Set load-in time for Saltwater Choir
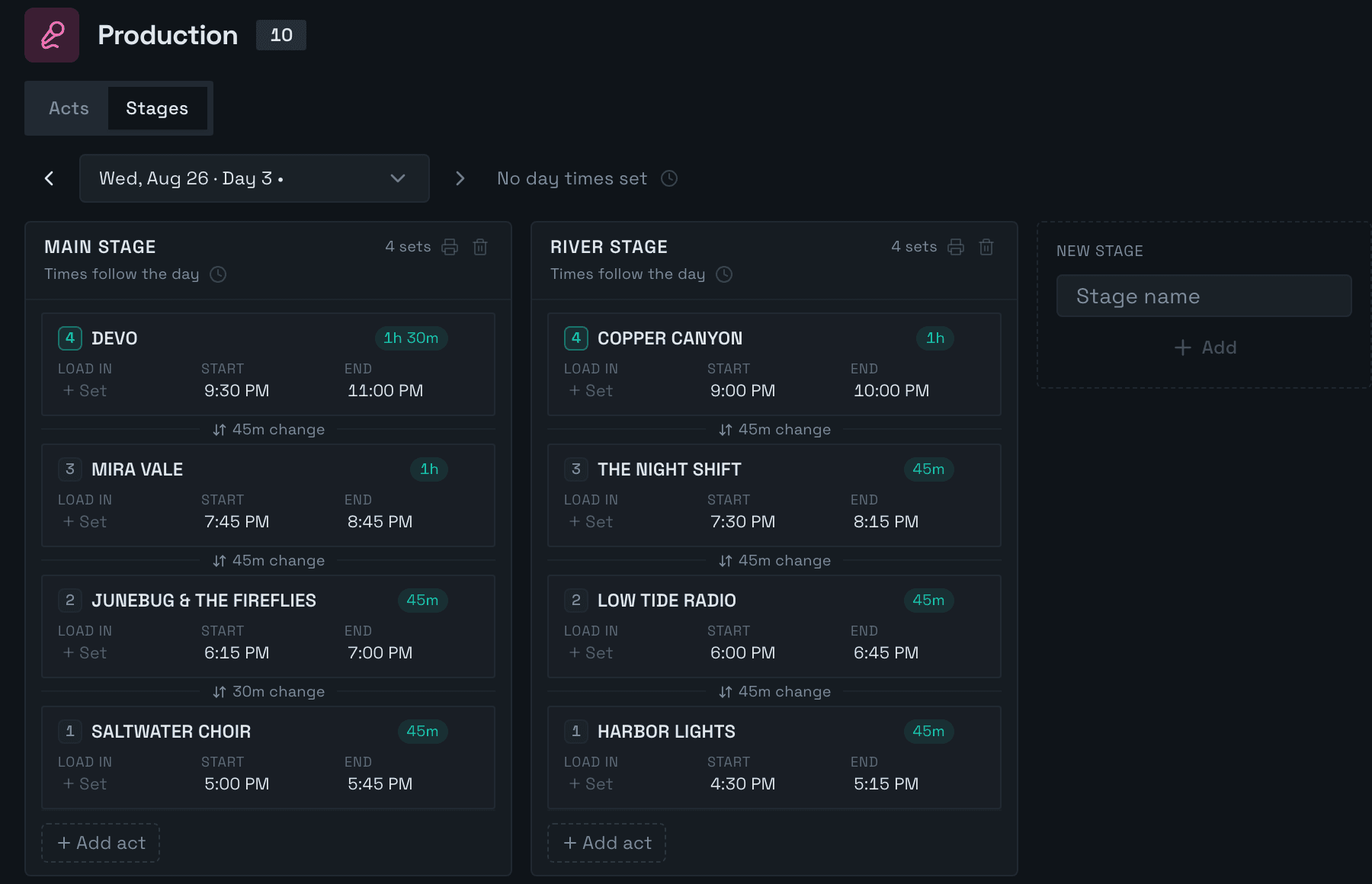This screenshot has height=884, width=1372. click(85, 784)
